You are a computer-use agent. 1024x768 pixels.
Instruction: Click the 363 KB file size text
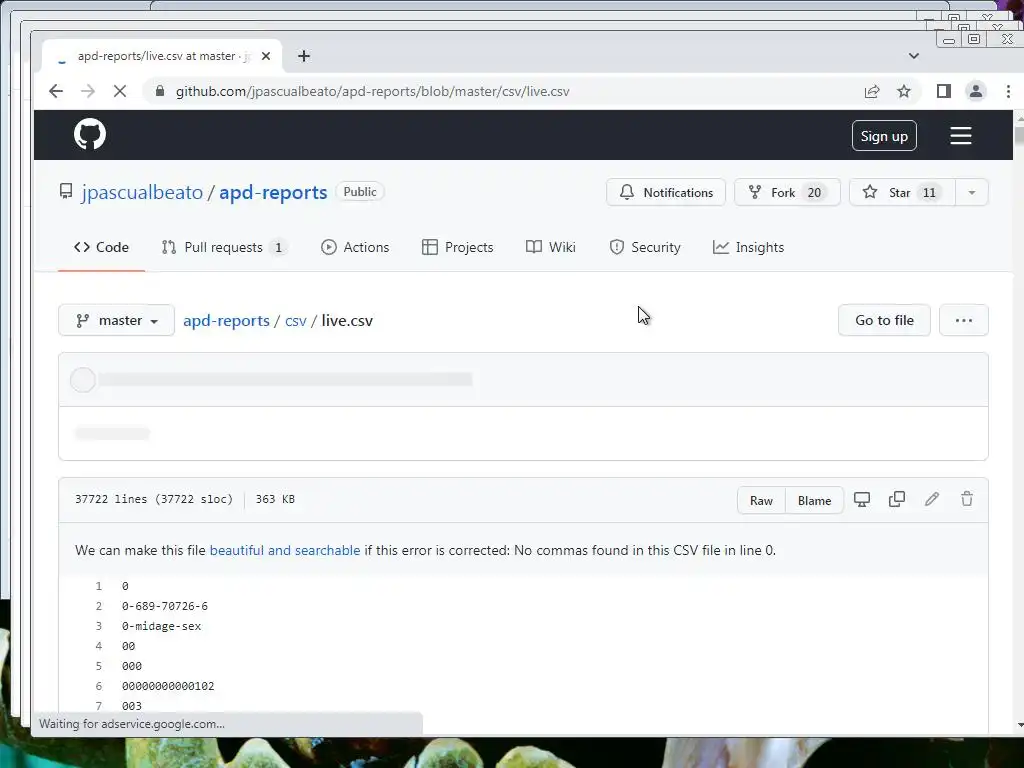[x=275, y=500]
